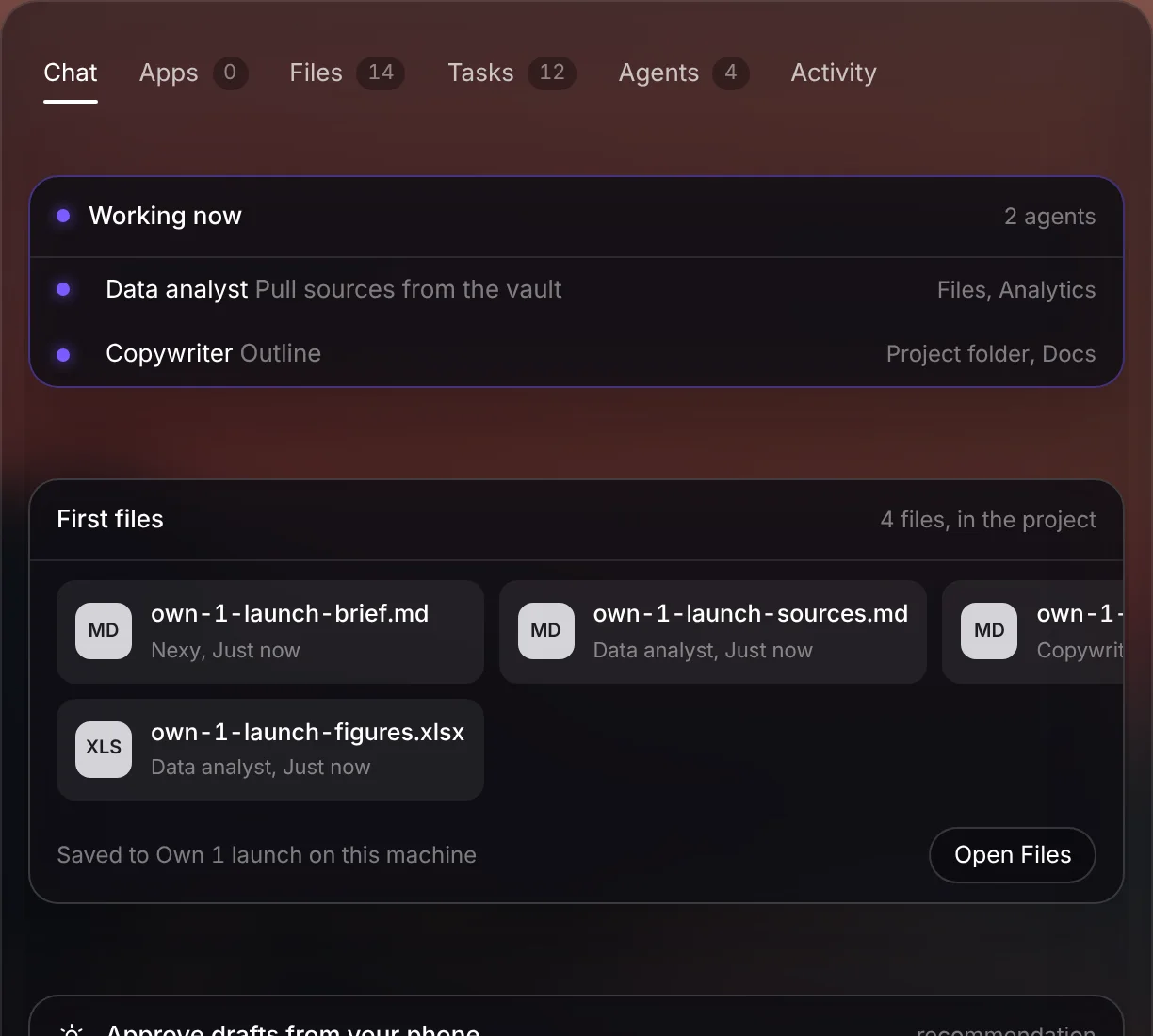Click the XLS icon for own-1-launch-figures.xlsx
This screenshot has width=1153, height=1036.
coord(104,748)
